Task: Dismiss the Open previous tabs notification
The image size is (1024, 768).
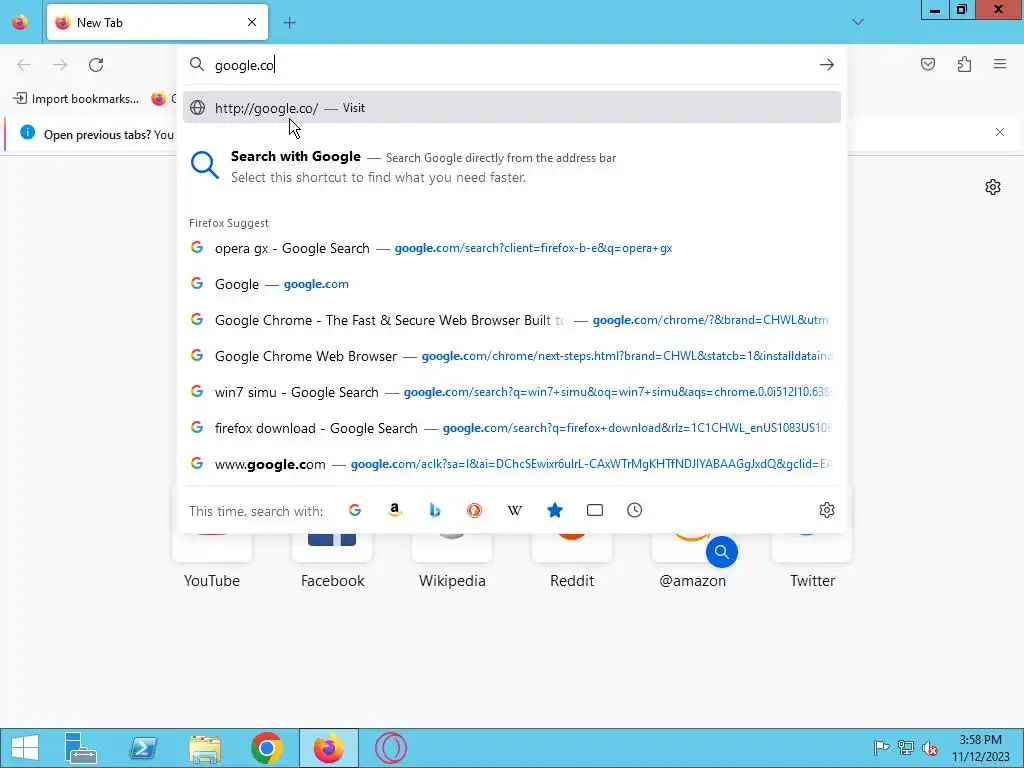Action: (x=1000, y=132)
